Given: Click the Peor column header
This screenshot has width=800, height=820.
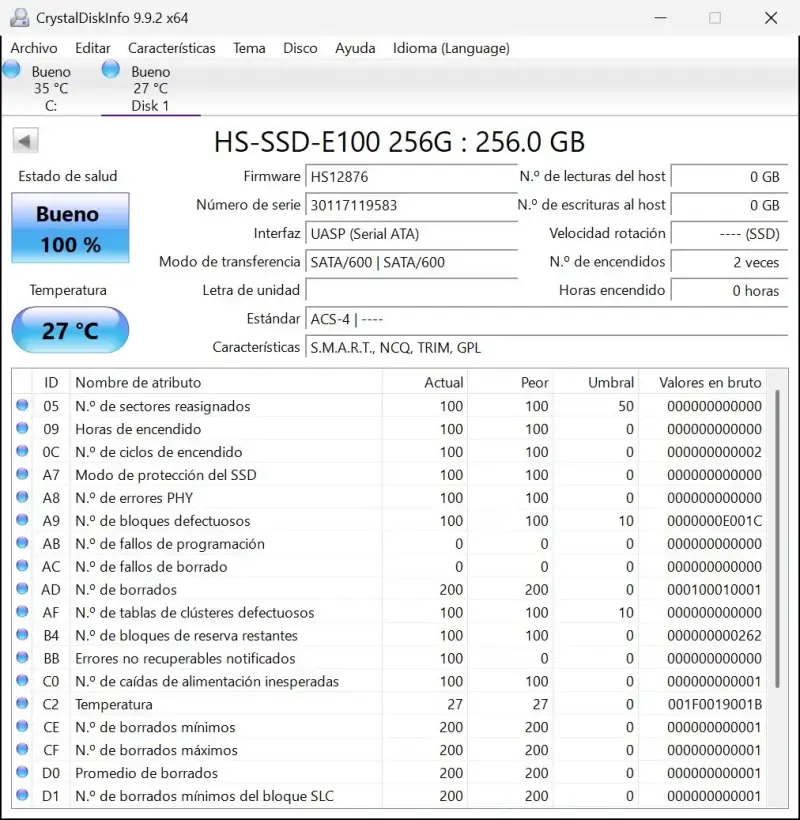Looking at the screenshot, I should pos(510,382).
